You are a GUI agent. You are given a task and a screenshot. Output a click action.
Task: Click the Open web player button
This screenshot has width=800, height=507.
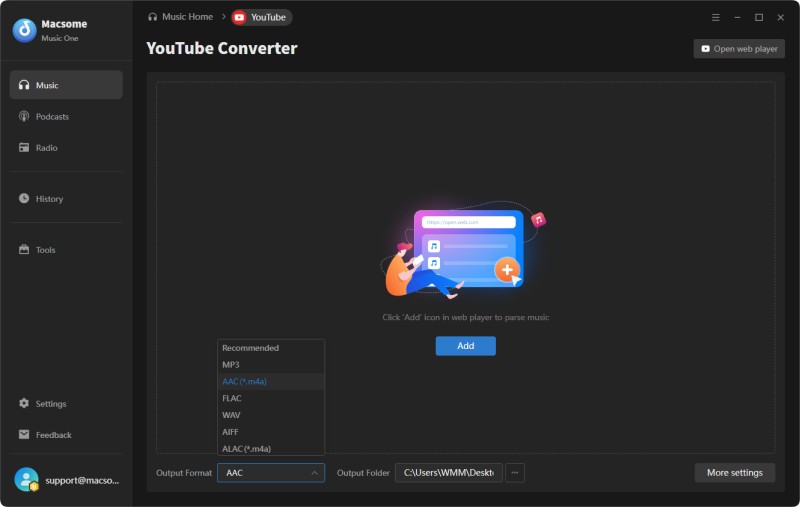(x=739, y=49)
